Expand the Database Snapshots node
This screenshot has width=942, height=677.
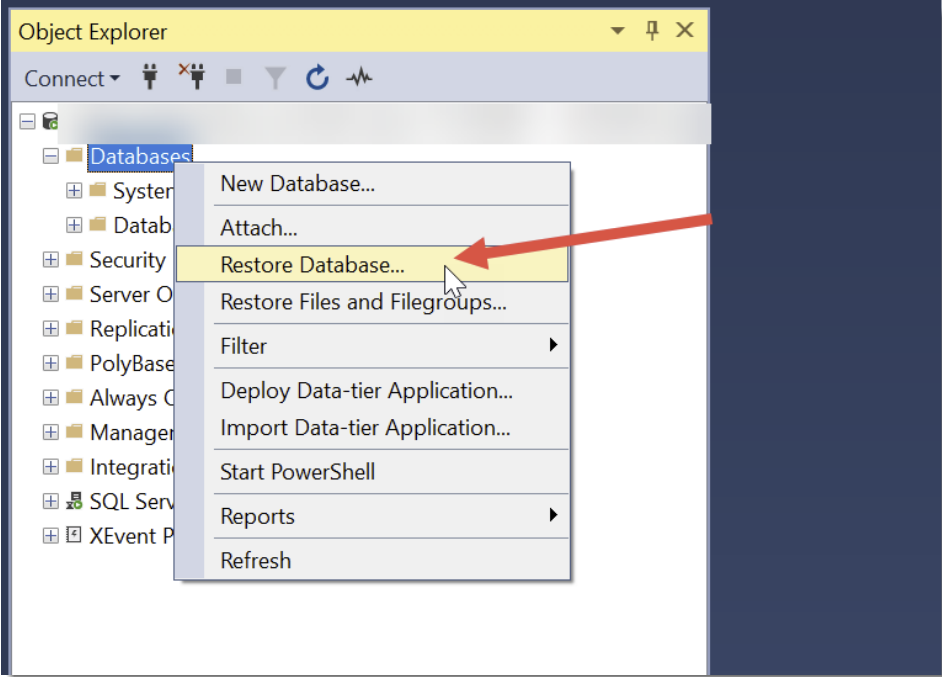(x=74, y=225)
